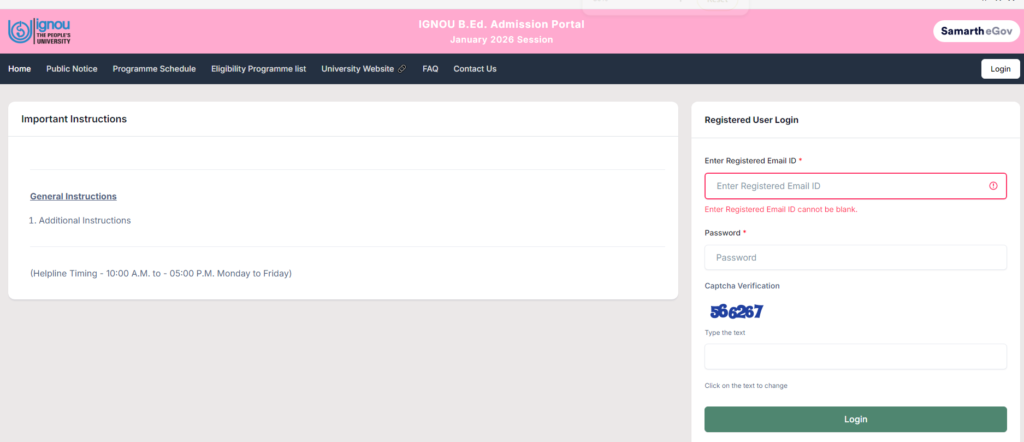This screenshot has height=442, width=1024.
Task: Focus the Password input field
Action: coord(855,257)
